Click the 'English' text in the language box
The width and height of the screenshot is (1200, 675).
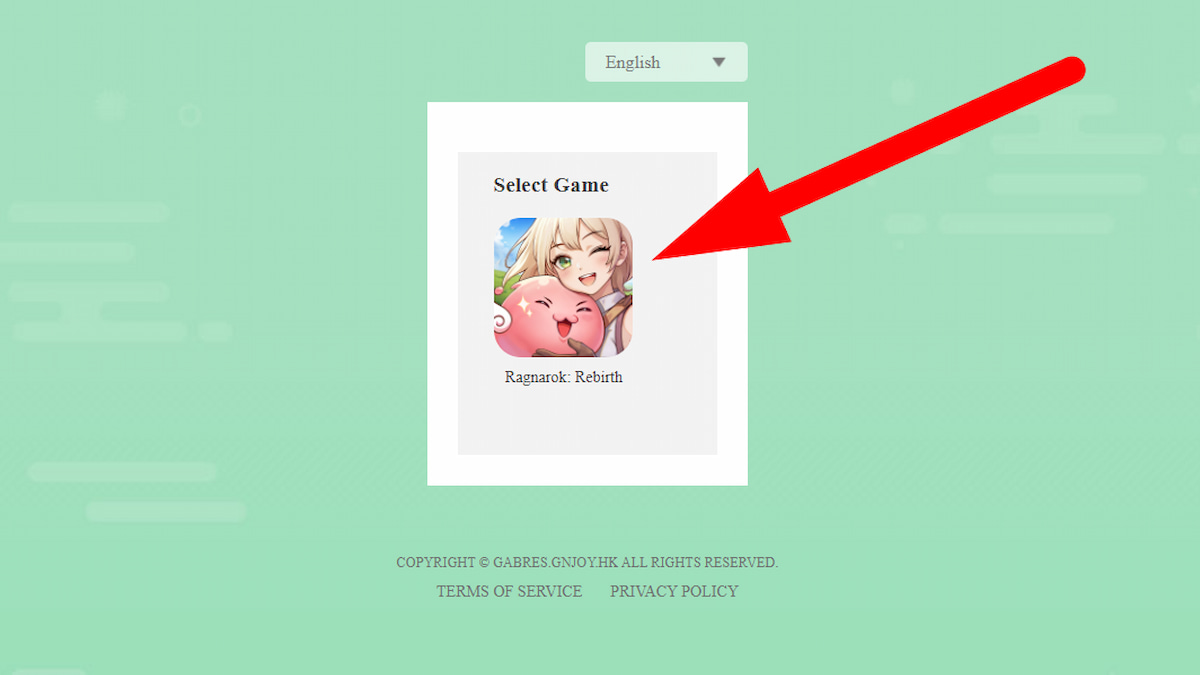coord(632,62)
